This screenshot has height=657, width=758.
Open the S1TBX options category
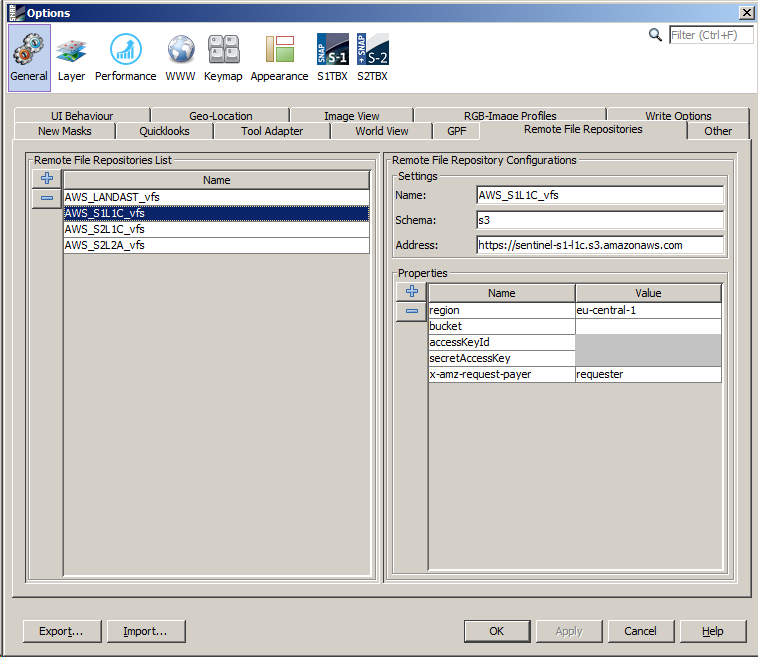(x=332, y=58)
